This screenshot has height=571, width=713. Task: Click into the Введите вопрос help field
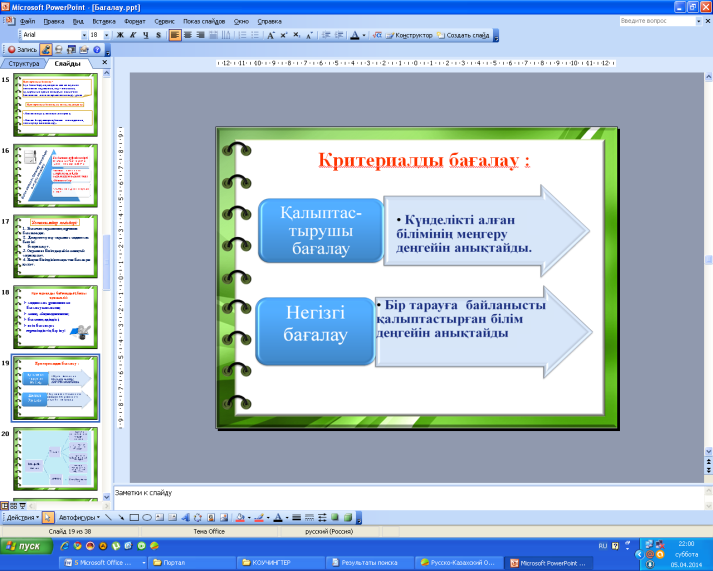coord(657,21)
